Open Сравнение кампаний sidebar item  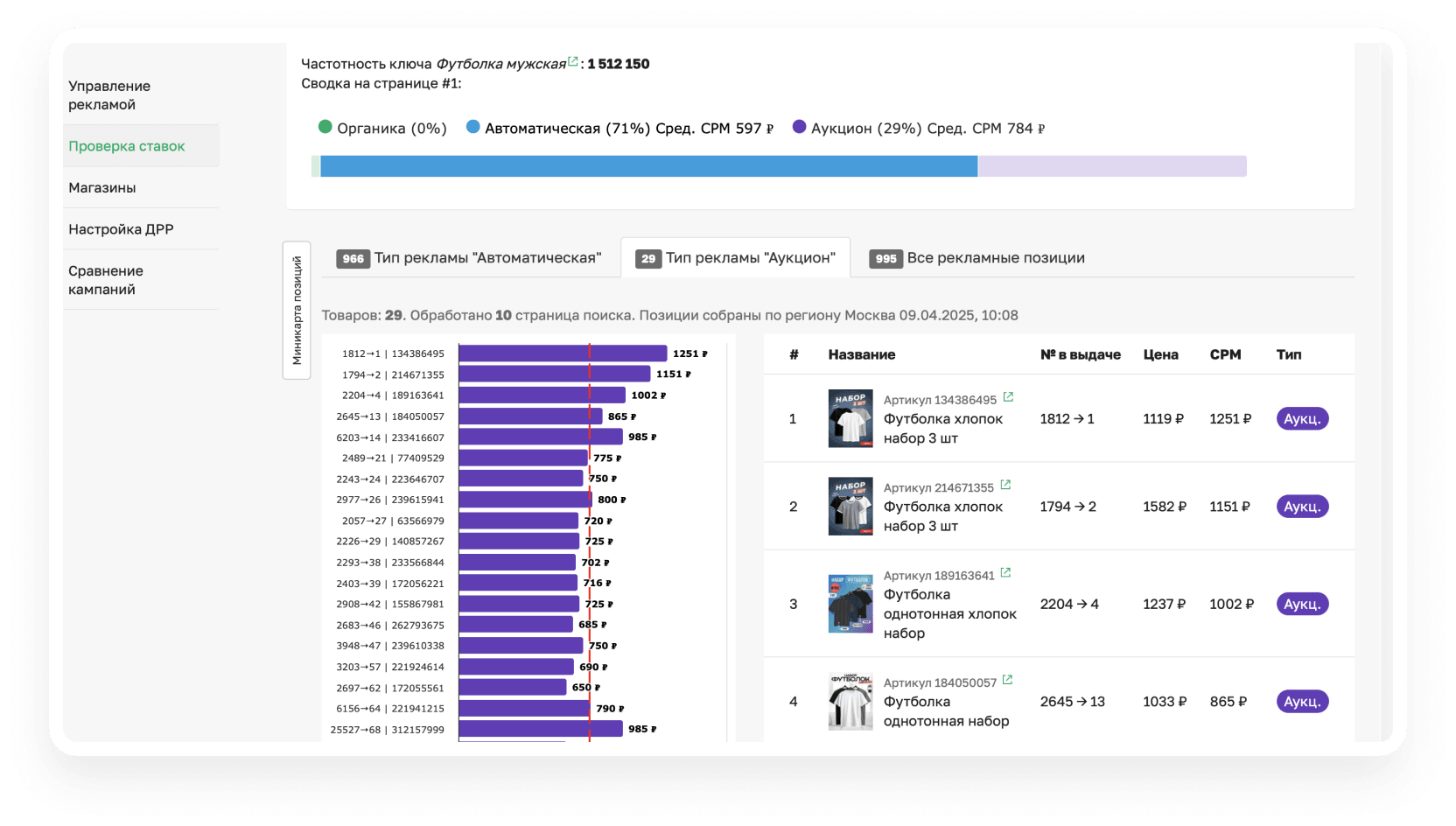[106, 280]
